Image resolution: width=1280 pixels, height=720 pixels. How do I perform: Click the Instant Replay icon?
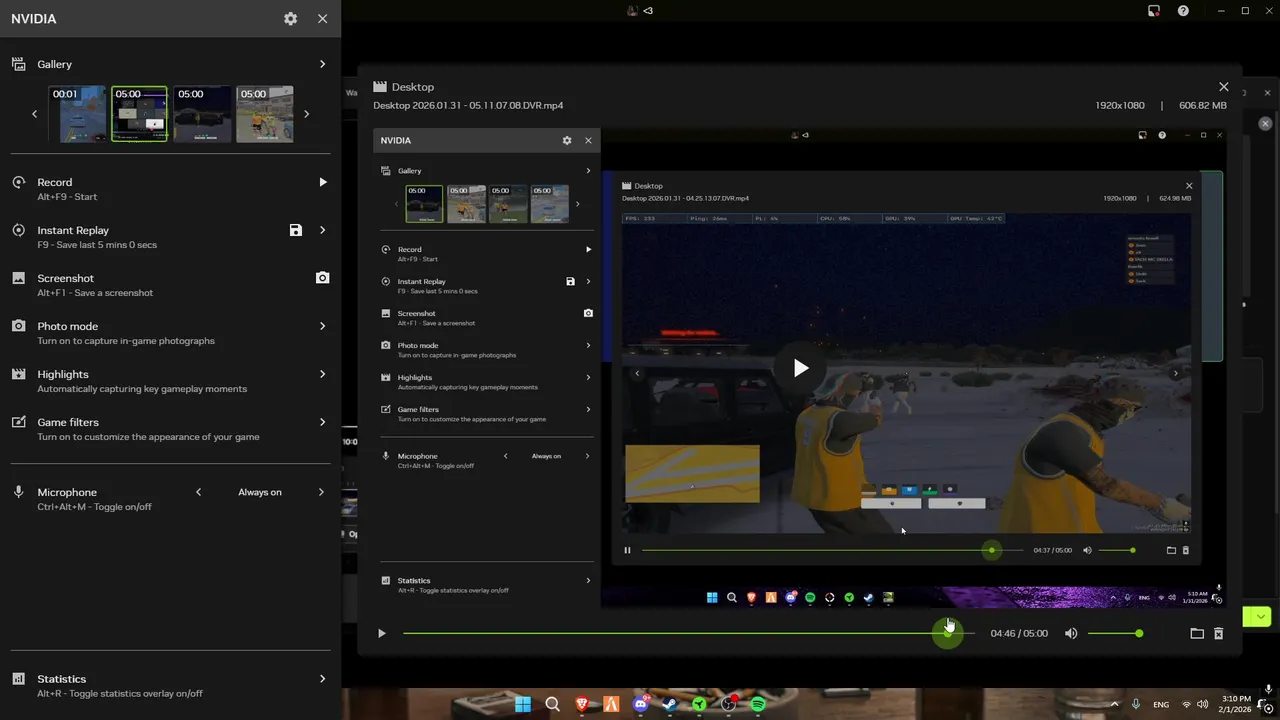click(18, 230)
